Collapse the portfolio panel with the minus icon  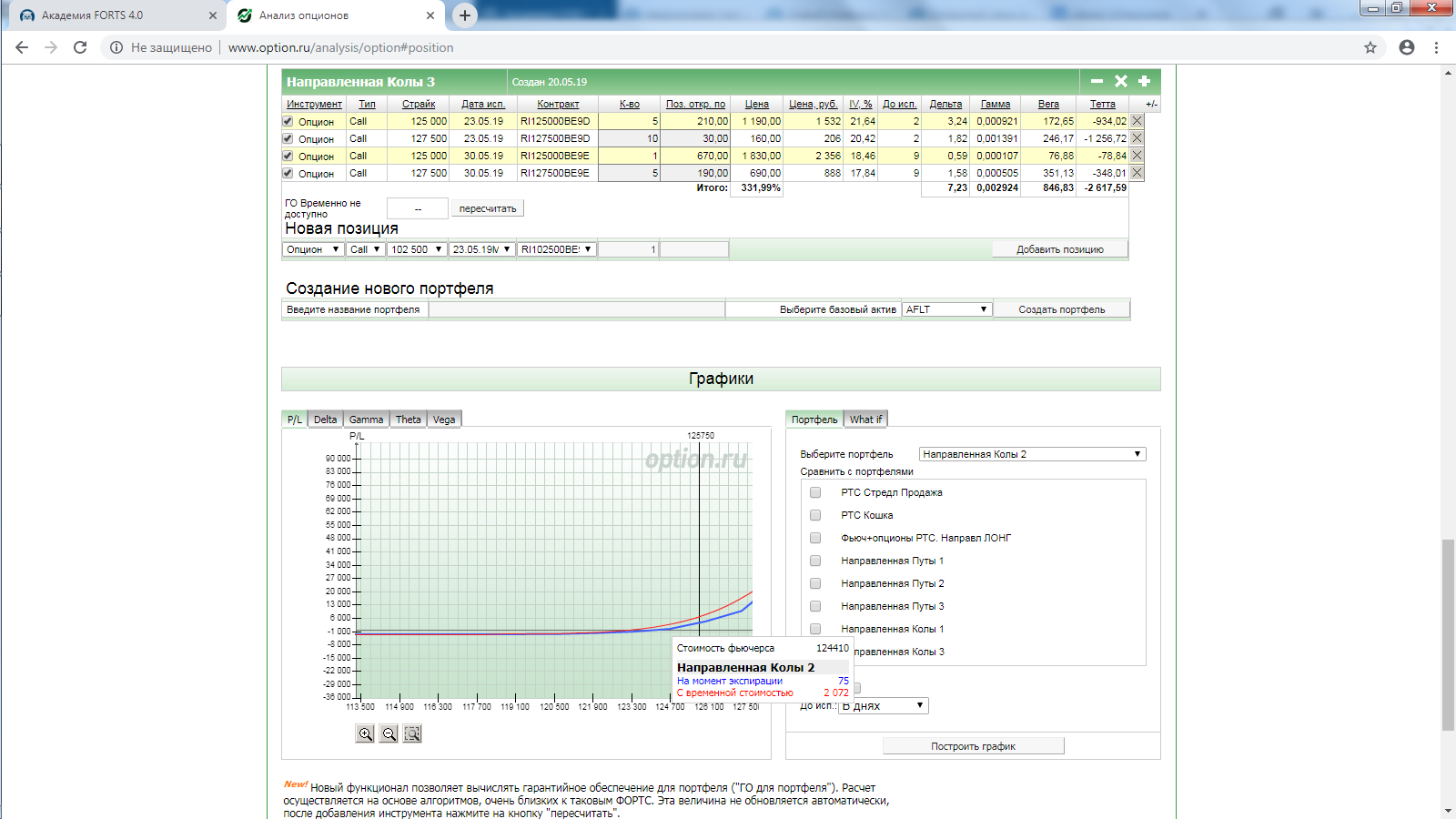click(1097, 81)
